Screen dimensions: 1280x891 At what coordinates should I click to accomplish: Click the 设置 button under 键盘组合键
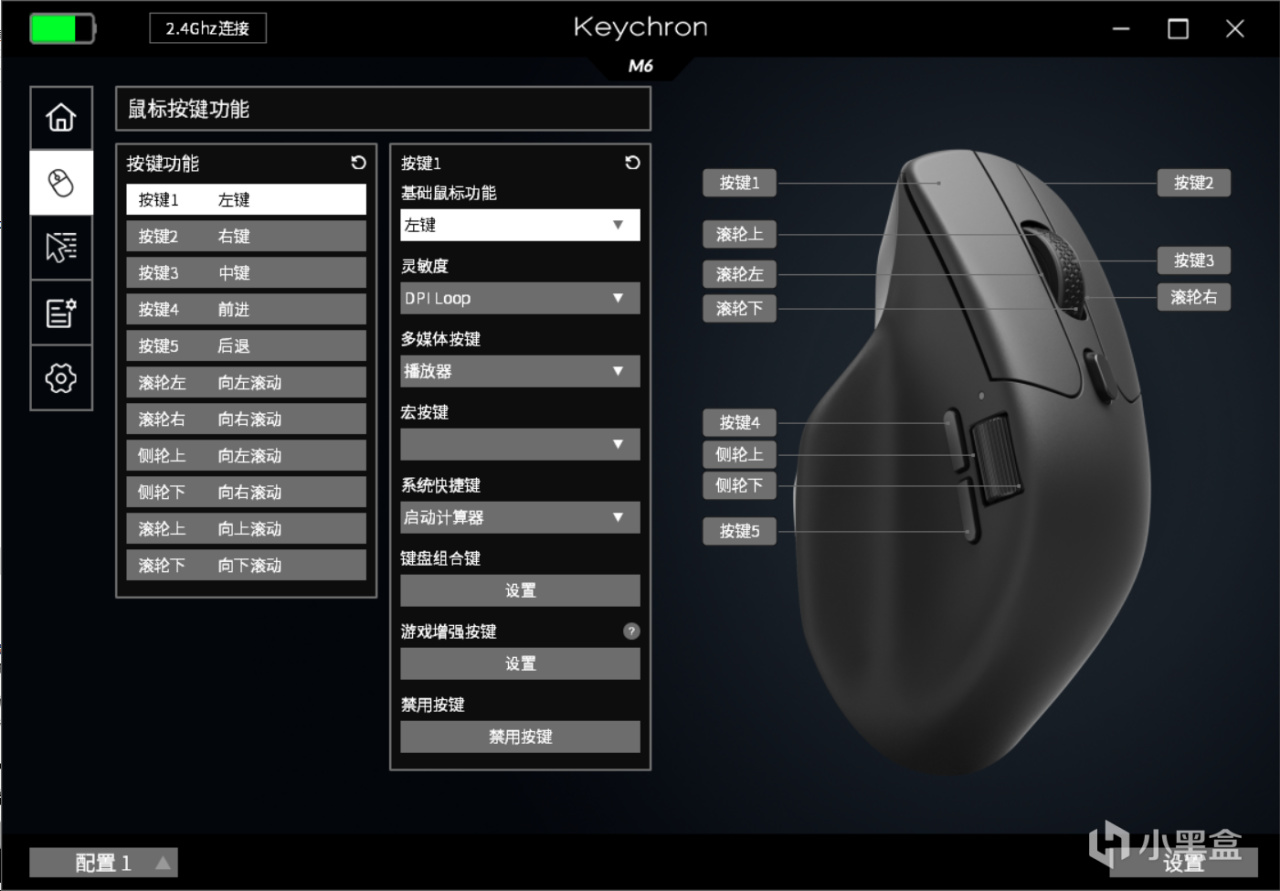click(x=520, y=591)
